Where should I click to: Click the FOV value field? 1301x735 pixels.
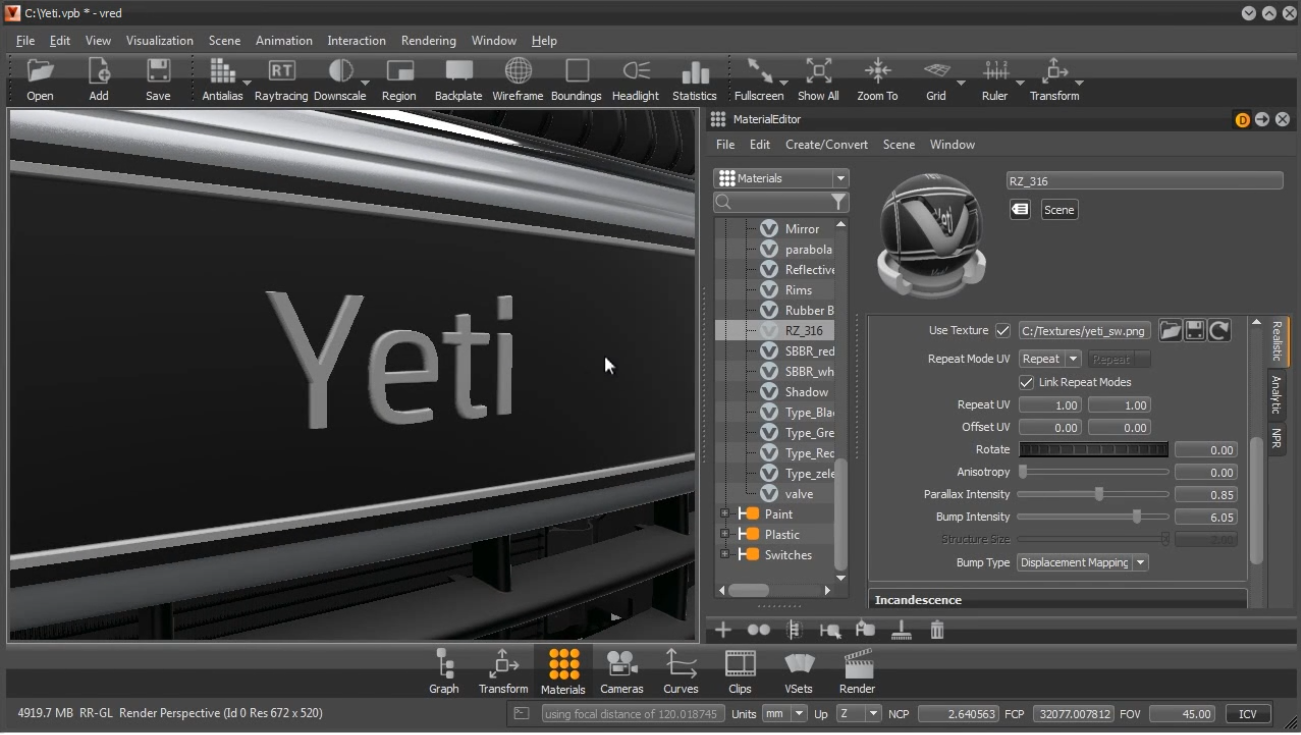1182,714
